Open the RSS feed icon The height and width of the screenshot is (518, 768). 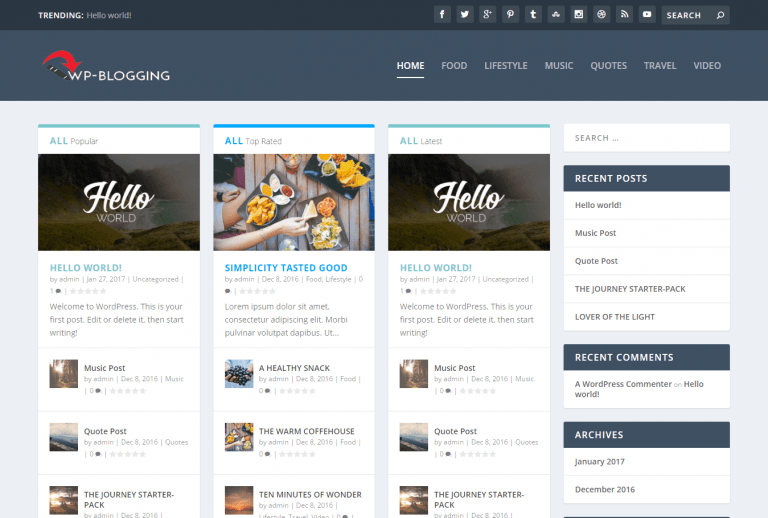click(624, 15)
